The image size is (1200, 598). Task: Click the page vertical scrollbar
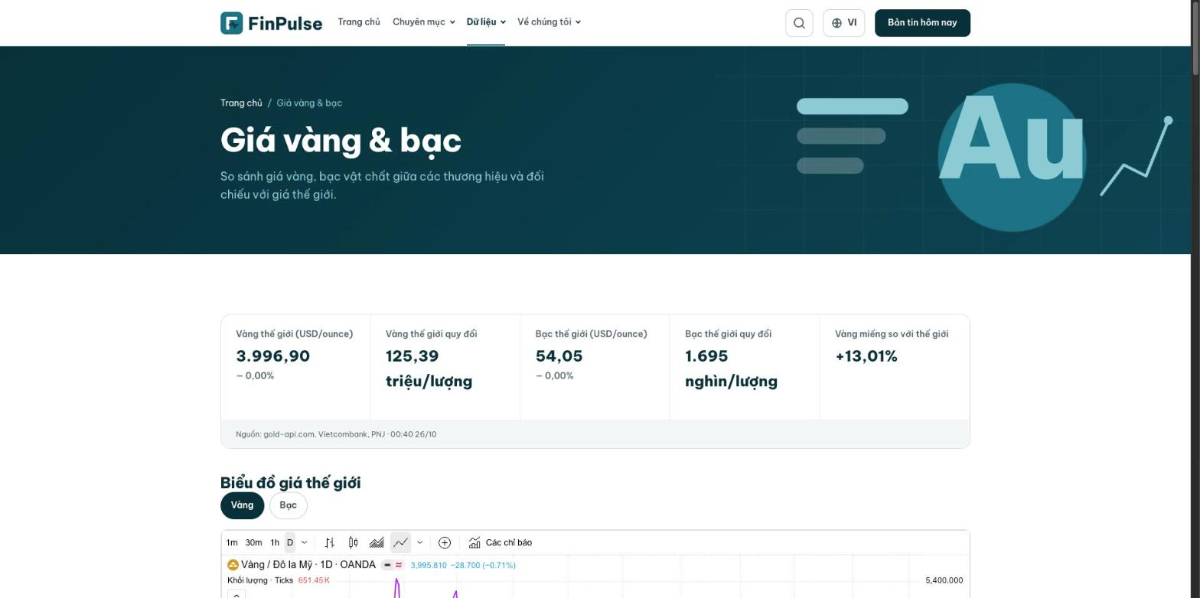[1194, 38]
